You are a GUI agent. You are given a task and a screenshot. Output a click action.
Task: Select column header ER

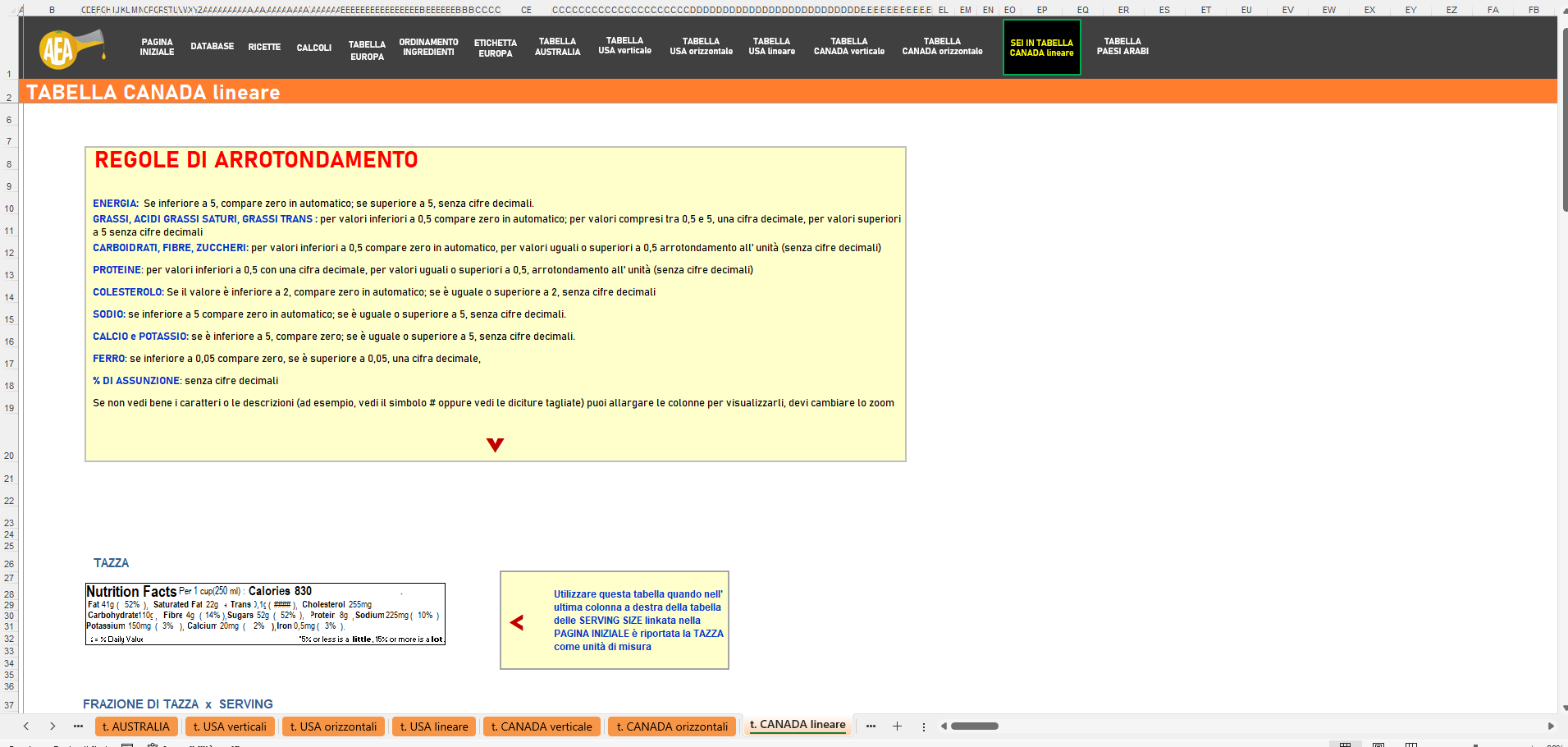[1124, 10]
